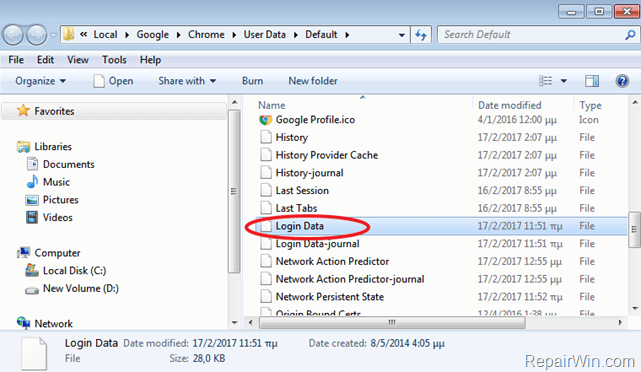641x372 pixels.
Task: Click the Open toolbar button
Action: point(113,81)
